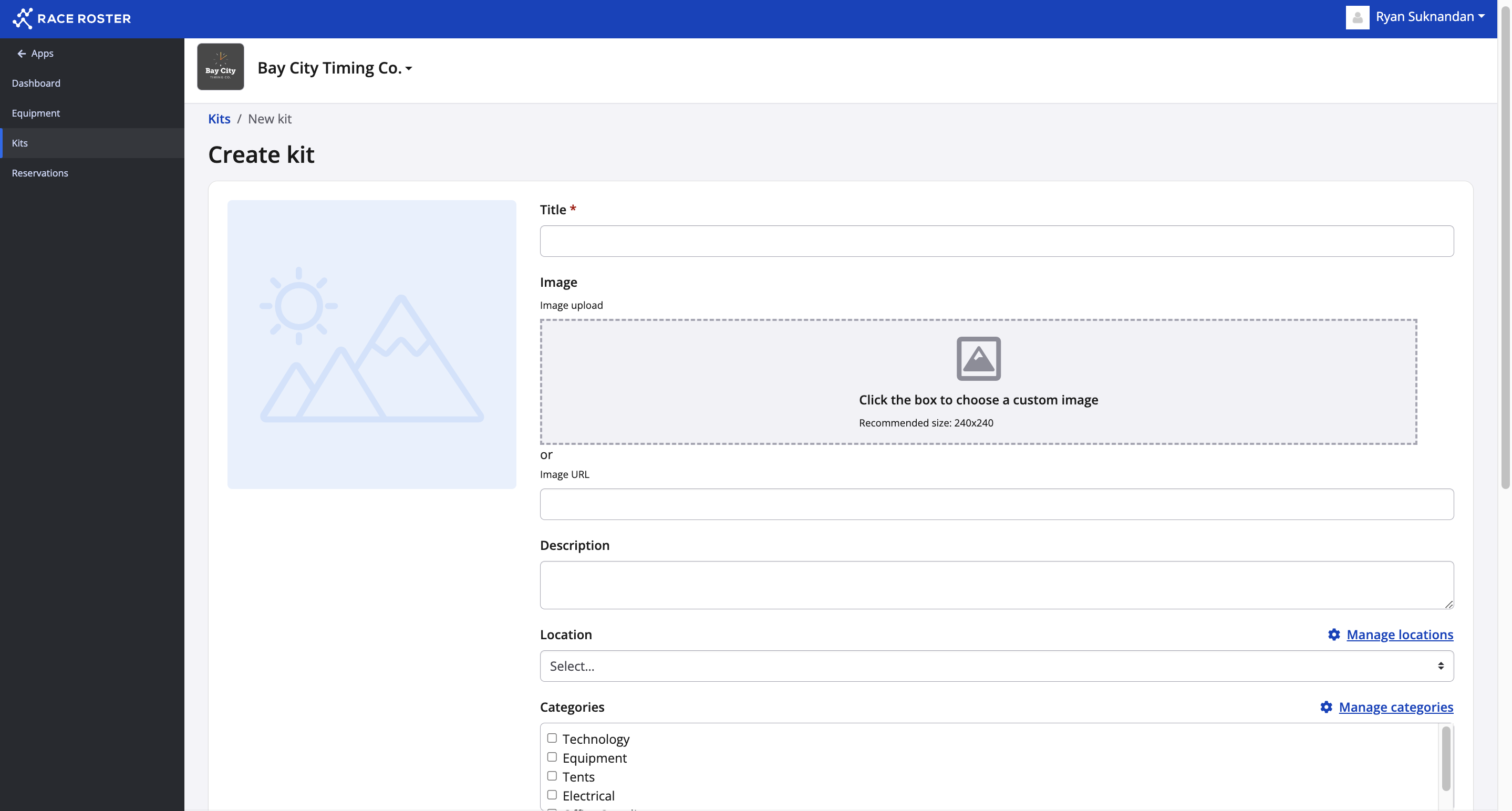Tick the Tents category checkbox

pos(552,776)
